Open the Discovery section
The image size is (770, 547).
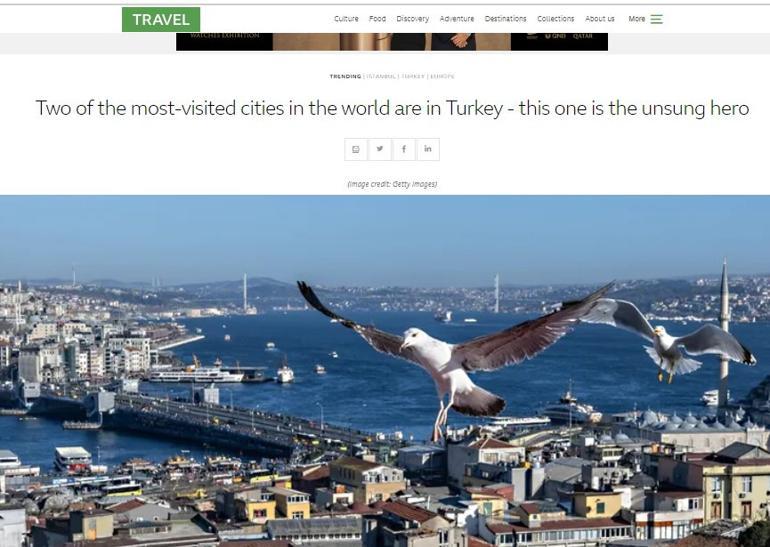pos(412,19)
